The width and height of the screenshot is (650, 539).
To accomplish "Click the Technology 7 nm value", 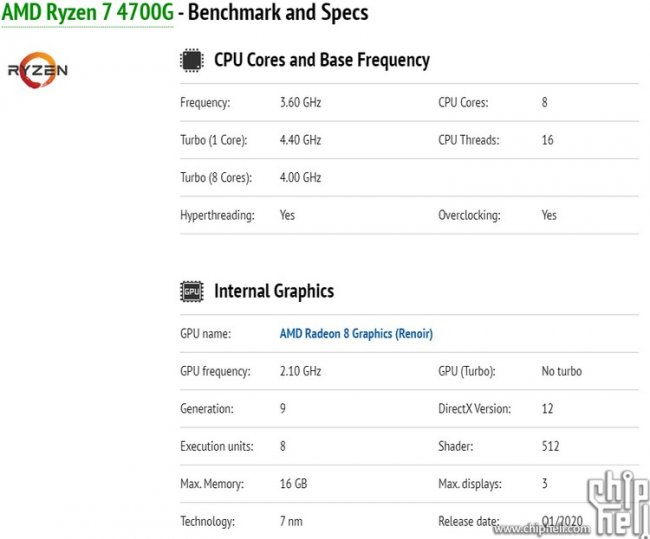I will (x=291, y=521).
